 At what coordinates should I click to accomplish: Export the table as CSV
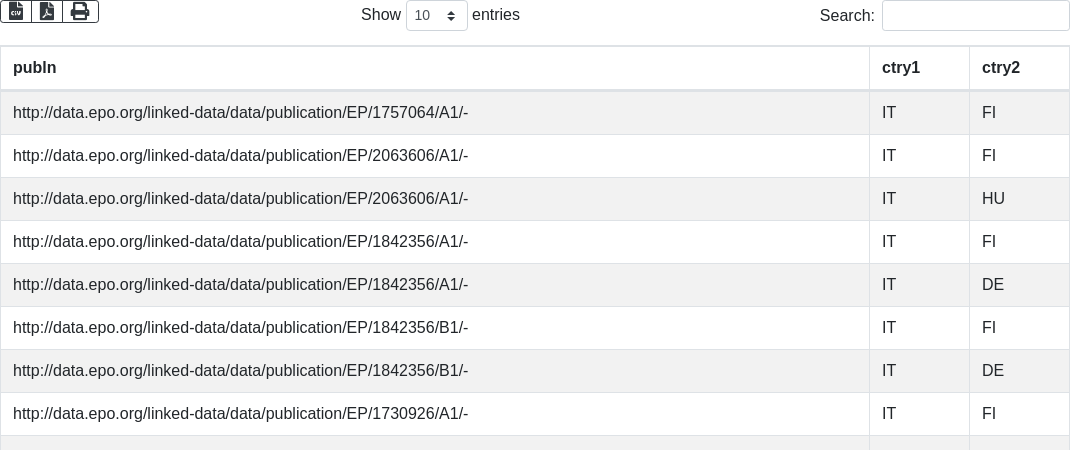16,11
